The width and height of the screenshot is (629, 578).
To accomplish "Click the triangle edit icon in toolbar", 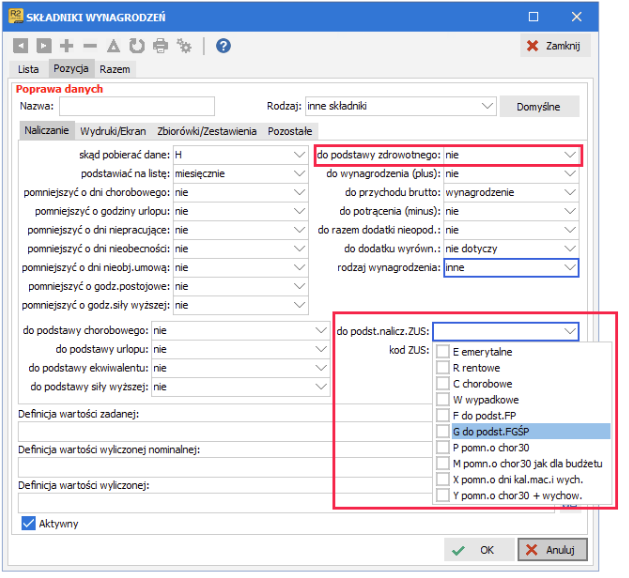I will (114, 46).
